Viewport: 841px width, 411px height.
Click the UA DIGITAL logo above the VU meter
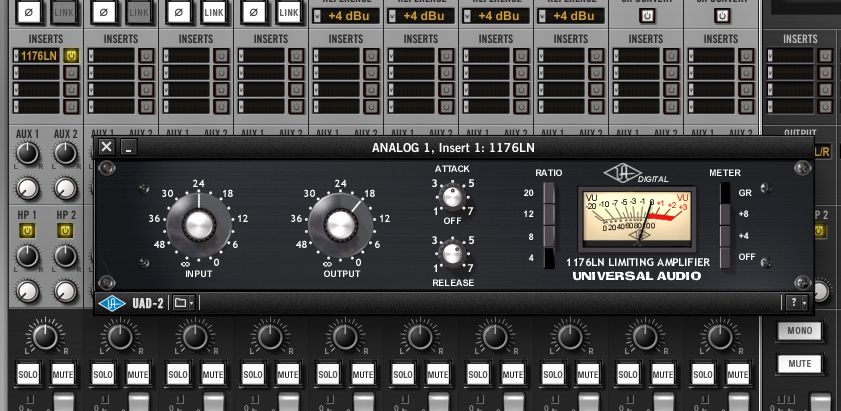(636, 174)
